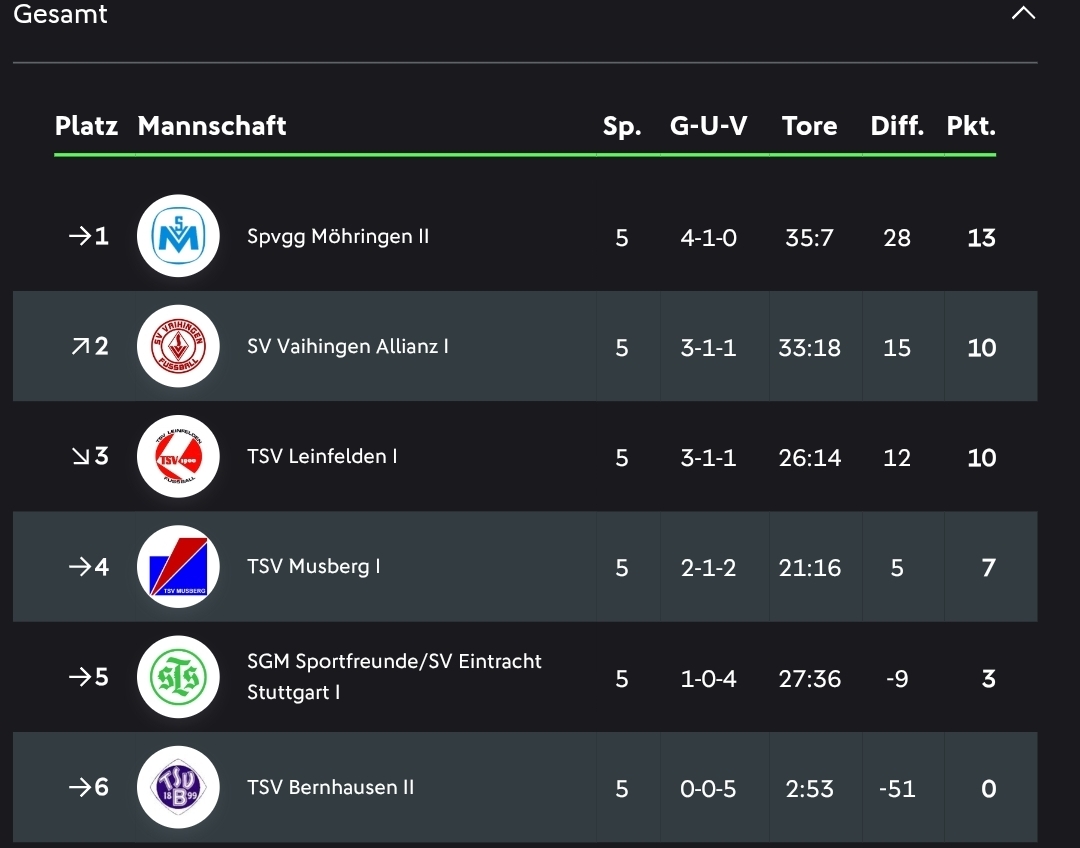The image size is (1080, 848).
Task: Open the Spvgg Möhringen II team page
Action: click(x=338, y=237)
